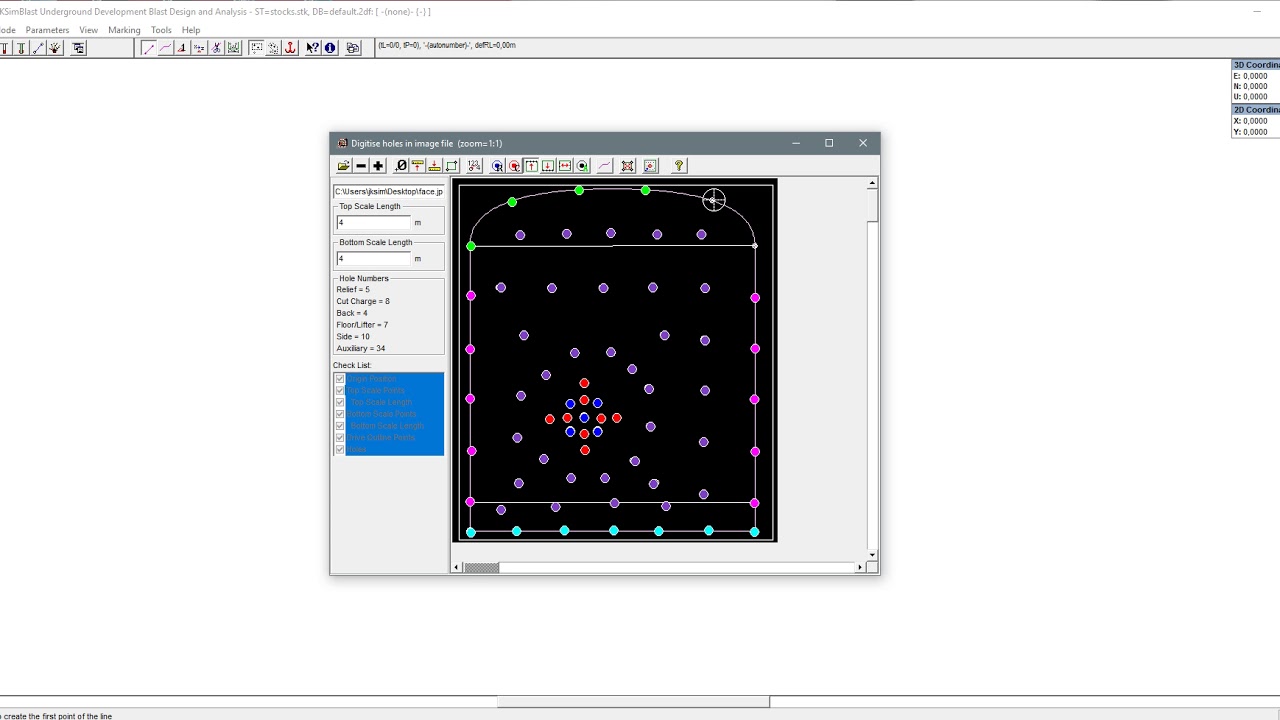This screenshot has width=1280, height=720.
Task: Click the red delete-all cross icon
Action: [628, 166]
